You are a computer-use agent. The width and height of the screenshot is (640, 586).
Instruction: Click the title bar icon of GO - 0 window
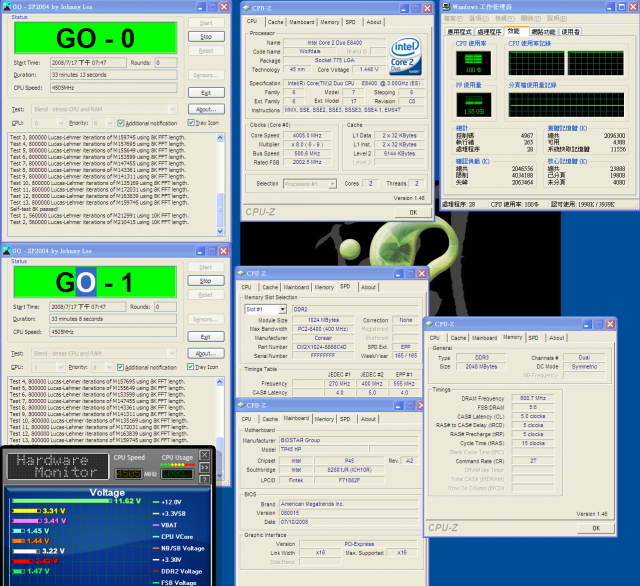click(x=7, y=7)
